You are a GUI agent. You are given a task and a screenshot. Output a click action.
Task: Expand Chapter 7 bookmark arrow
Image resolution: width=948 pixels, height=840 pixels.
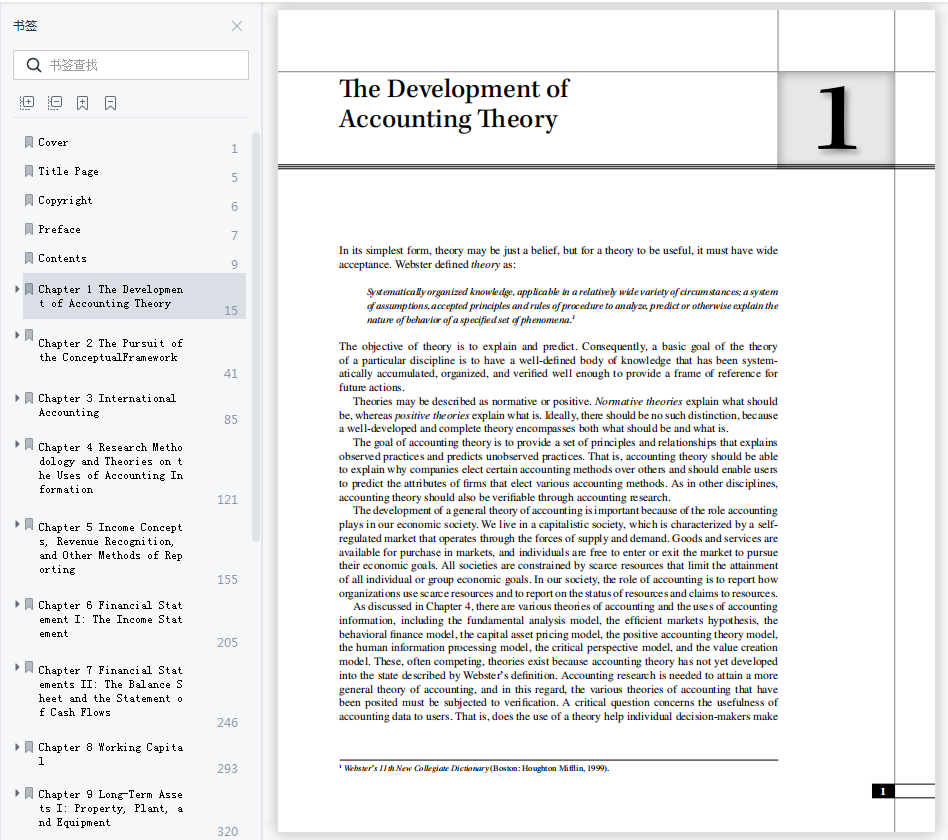[x=17, y=667]
